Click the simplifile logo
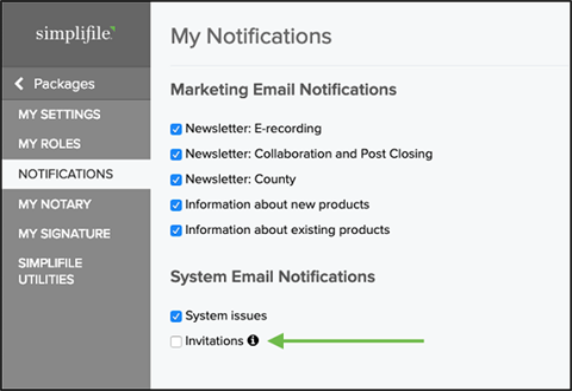This screenshot has height=391, width=572. (x=76, y=34)
